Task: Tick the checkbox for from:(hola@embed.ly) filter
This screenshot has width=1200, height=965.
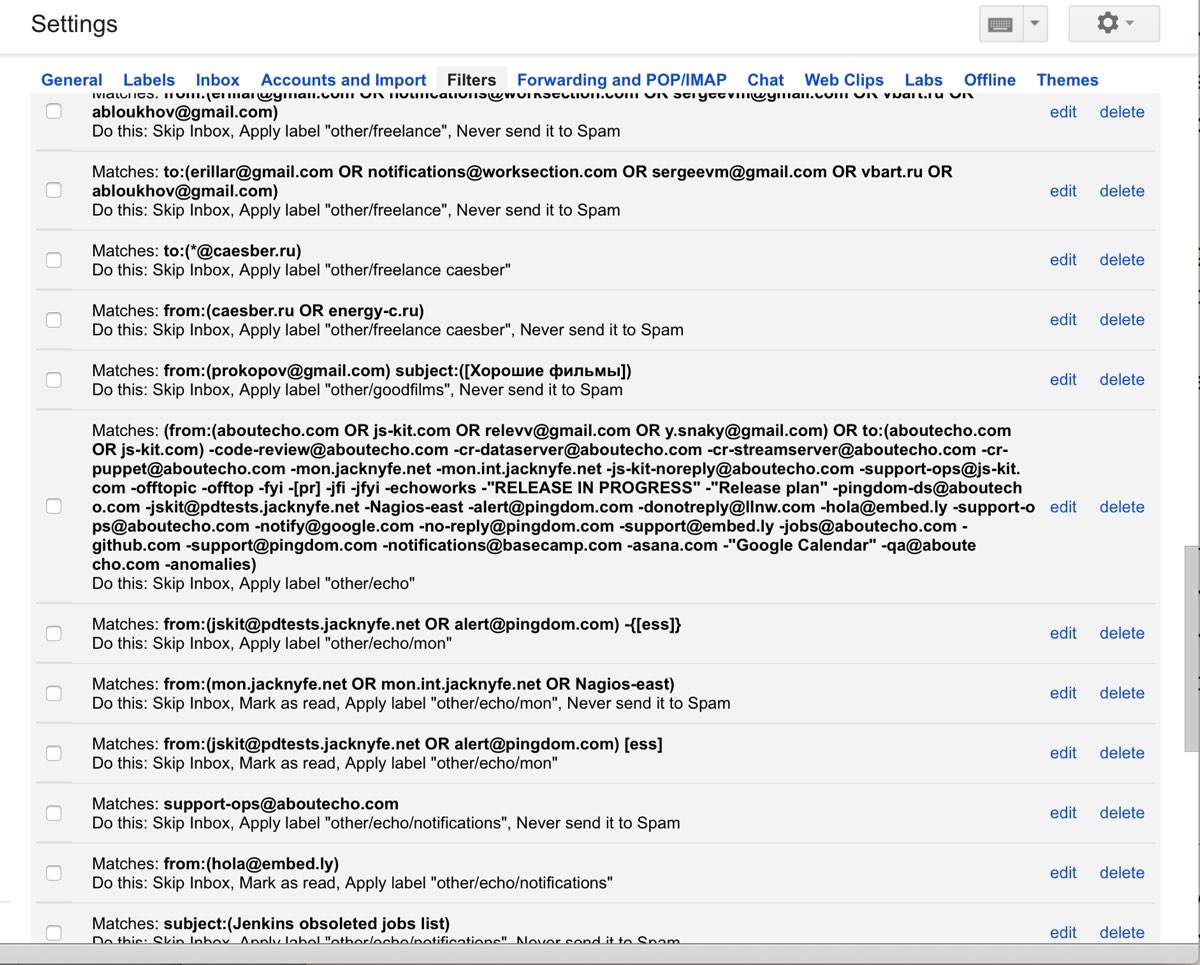Action: click(54, 873)
